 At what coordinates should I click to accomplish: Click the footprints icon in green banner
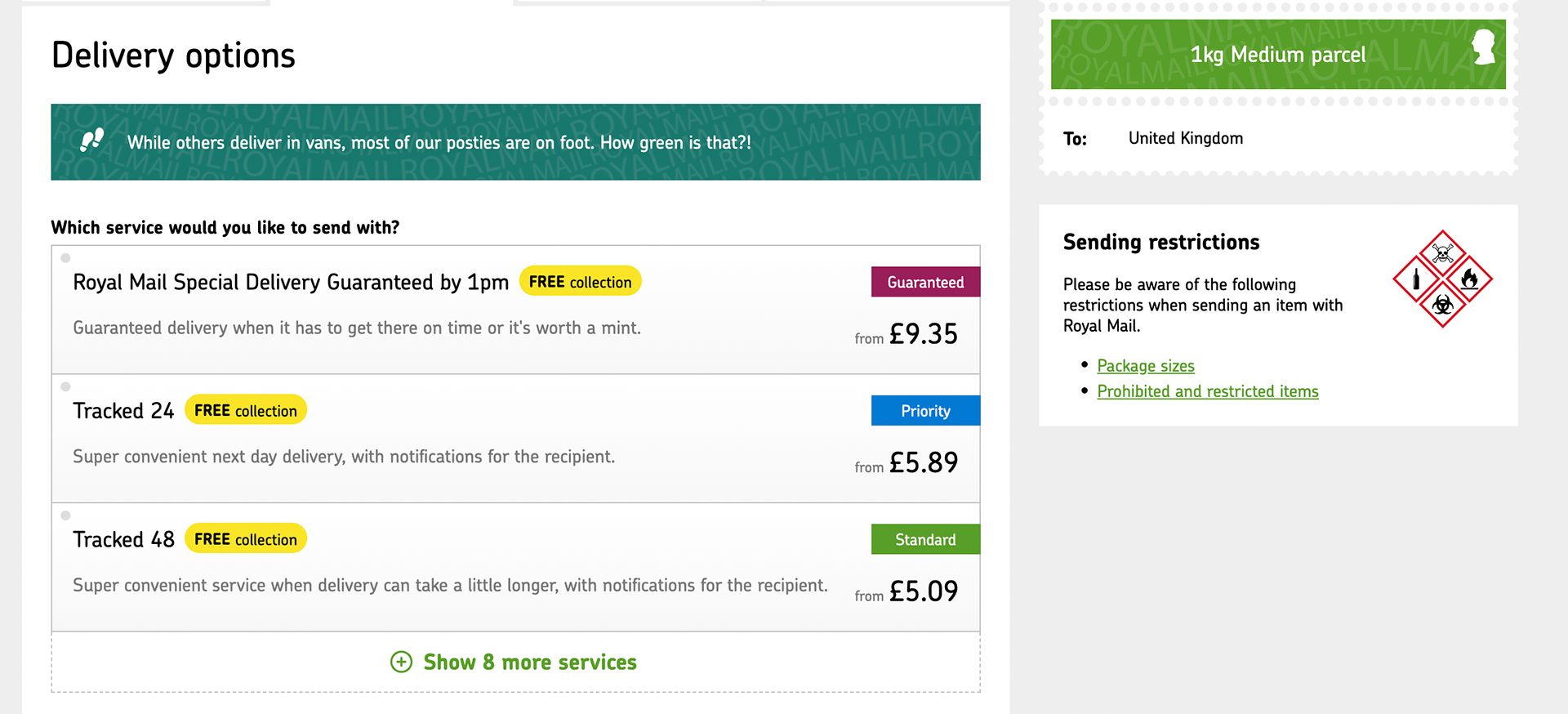coord(92,141)
